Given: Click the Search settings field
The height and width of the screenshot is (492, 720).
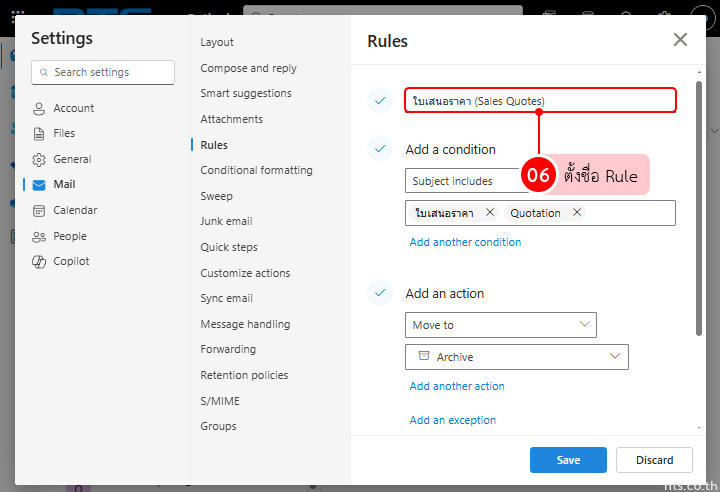Looking at the screenshot, I should 103,72.
